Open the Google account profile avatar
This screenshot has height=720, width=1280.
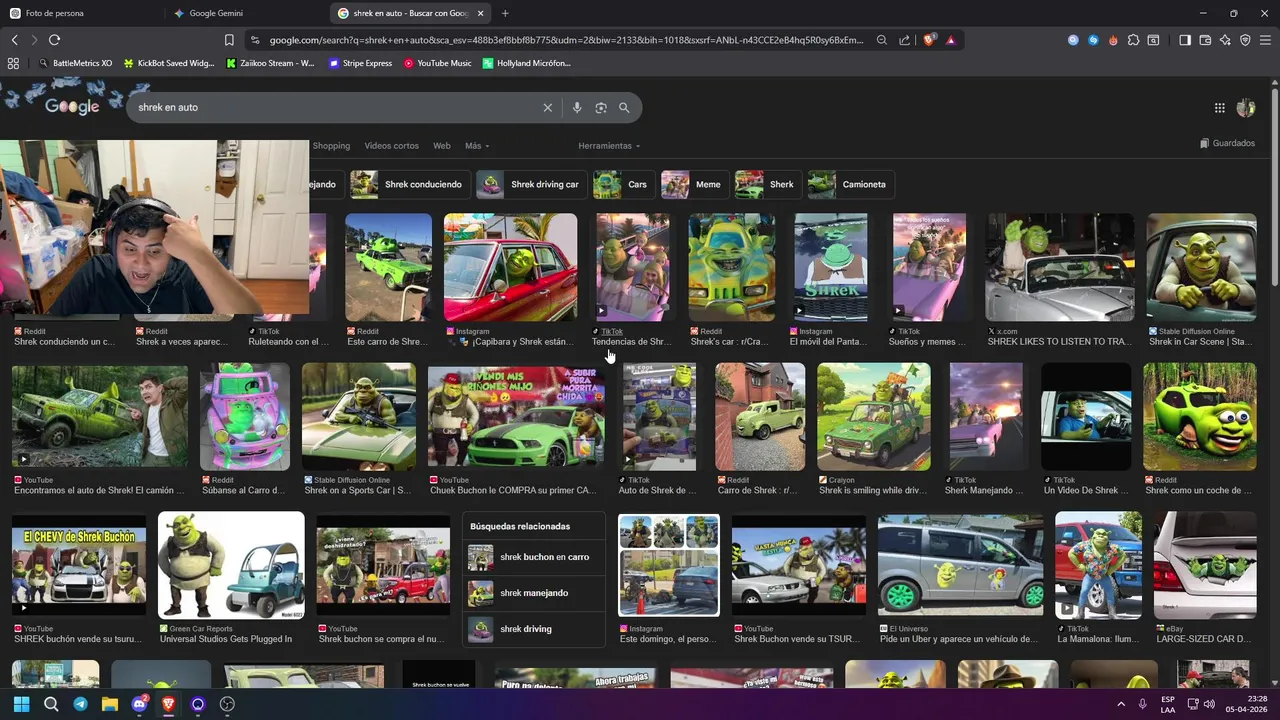tap(1246, 107)
